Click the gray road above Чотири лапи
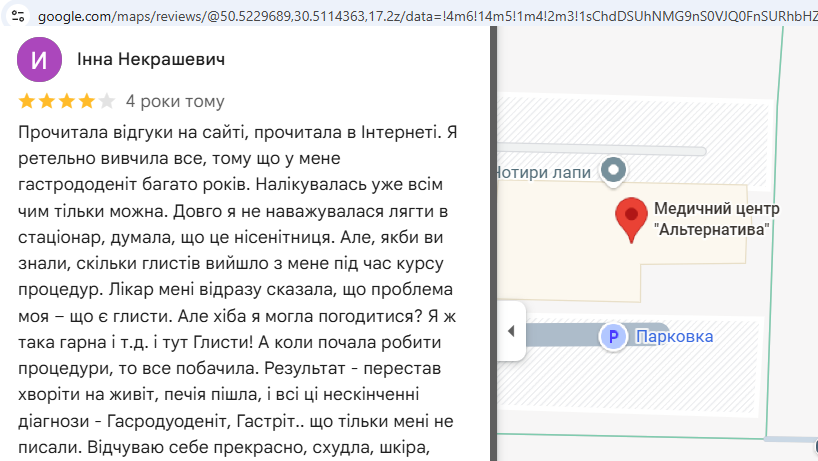This screenshot has height=461, width=818. [x=602, y=151]
